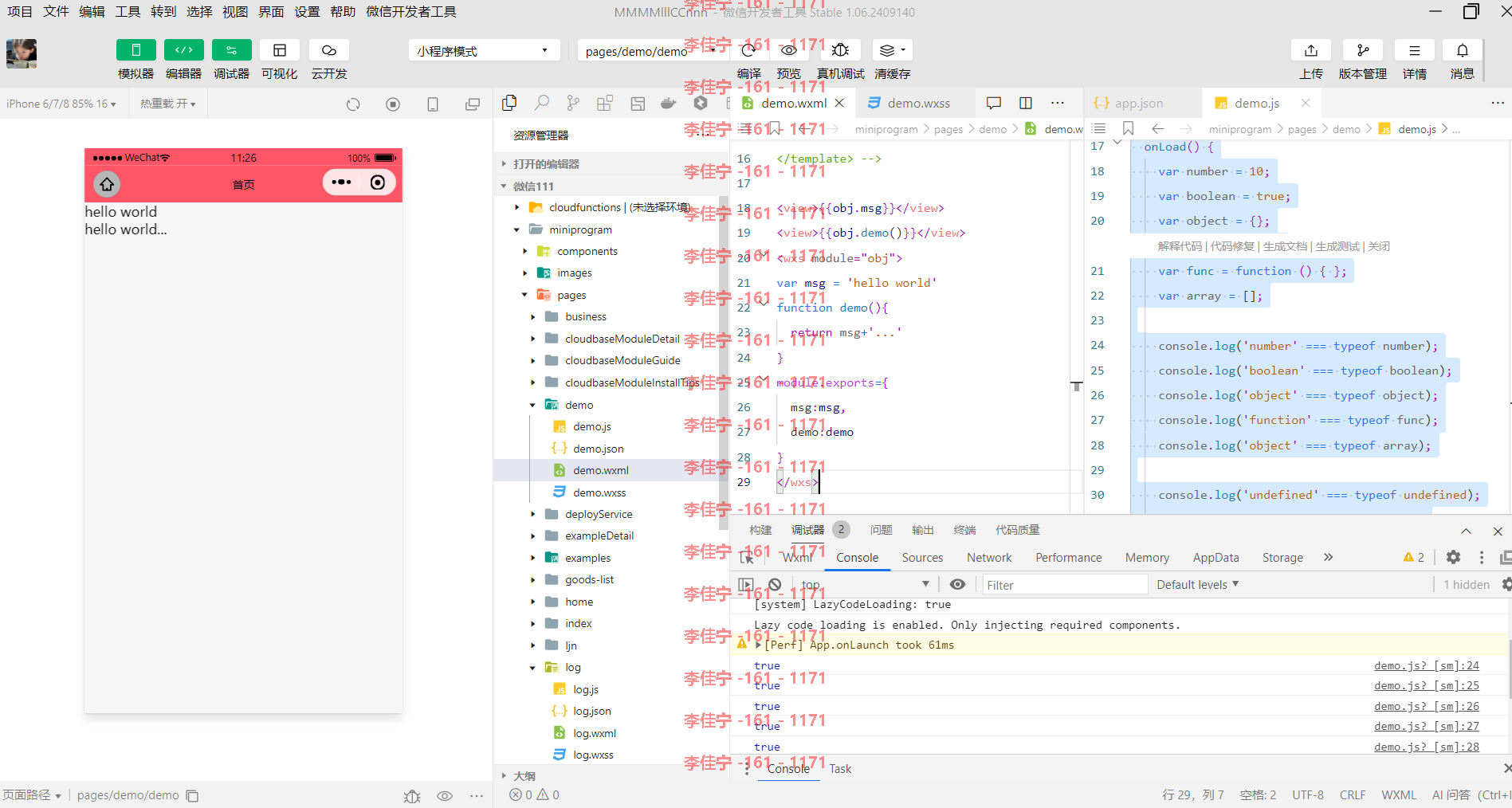The height and width of the screenshot is (808, 1512).
Task: Collapse the debugger panel with the up chevron
Action: (1466, 531)
